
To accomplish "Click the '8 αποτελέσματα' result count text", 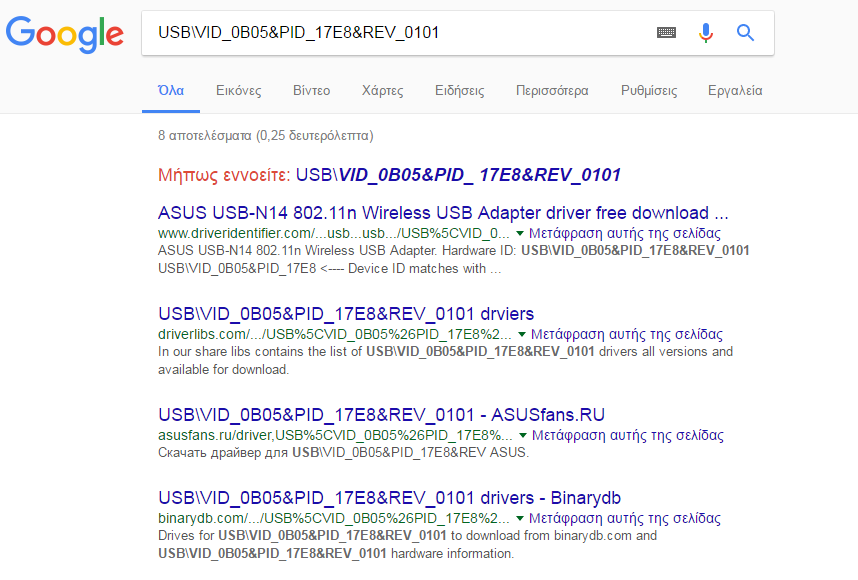I will coord(265,136).
